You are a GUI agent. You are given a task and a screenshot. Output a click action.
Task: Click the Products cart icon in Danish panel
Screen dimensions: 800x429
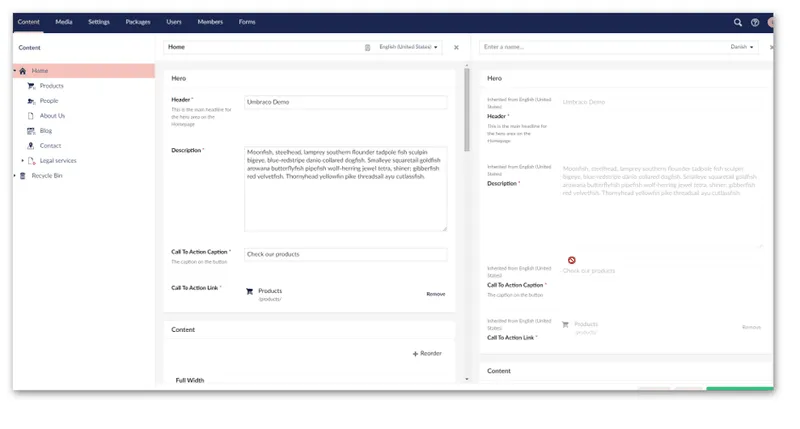[x=565, y=324]
